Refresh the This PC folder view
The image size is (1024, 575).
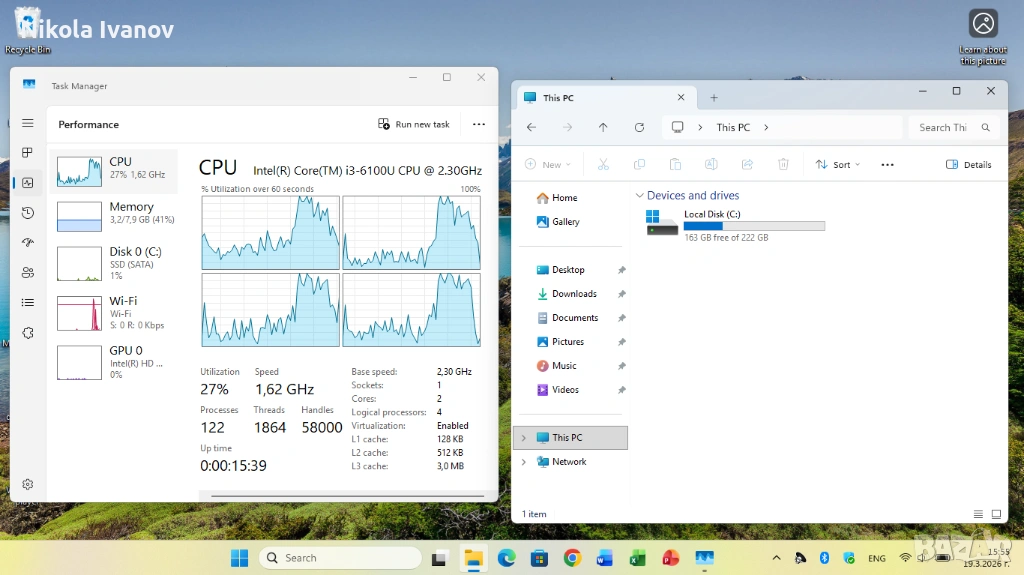tap(639, 127)
